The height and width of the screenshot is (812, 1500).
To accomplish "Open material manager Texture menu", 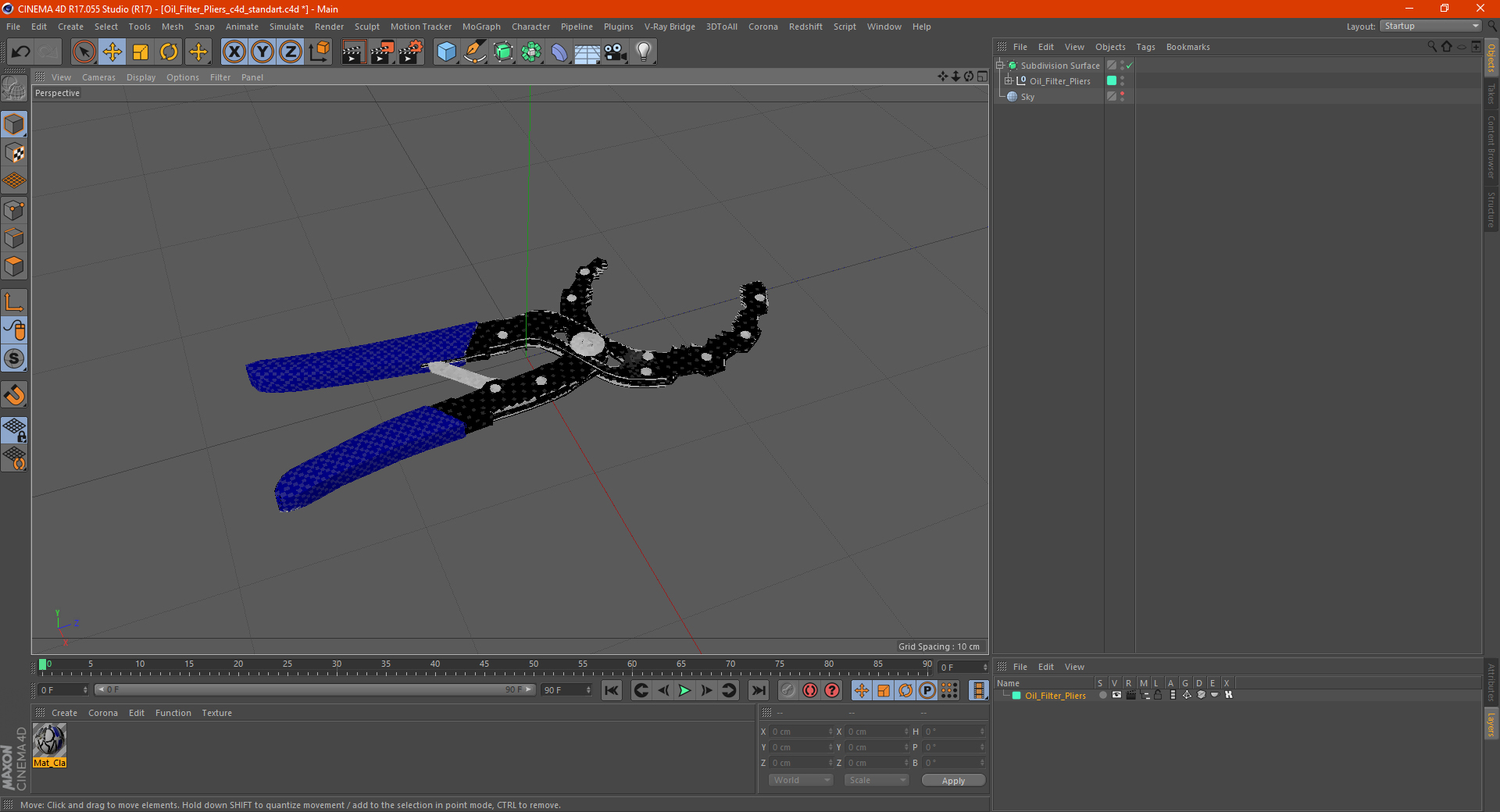I will (216, 713).
